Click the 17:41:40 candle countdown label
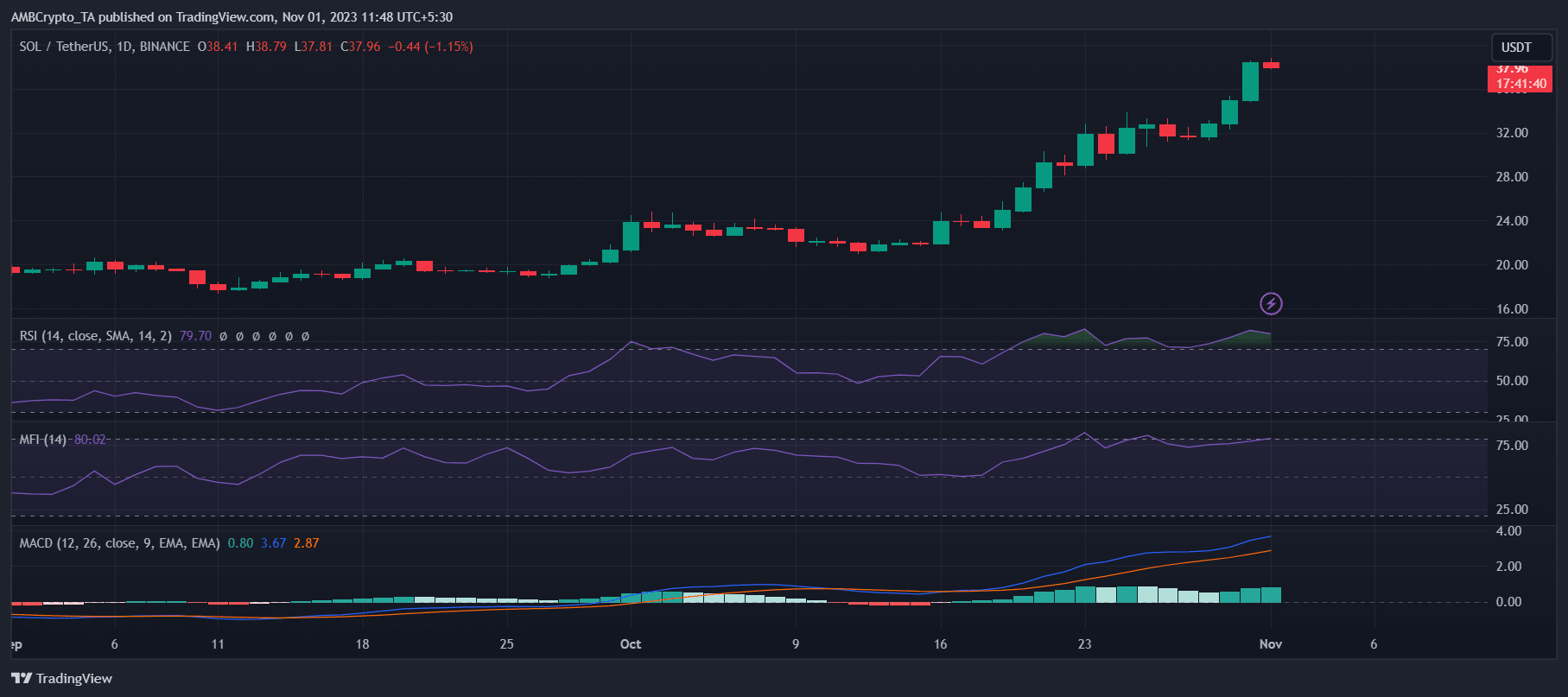 (1521, 84)
